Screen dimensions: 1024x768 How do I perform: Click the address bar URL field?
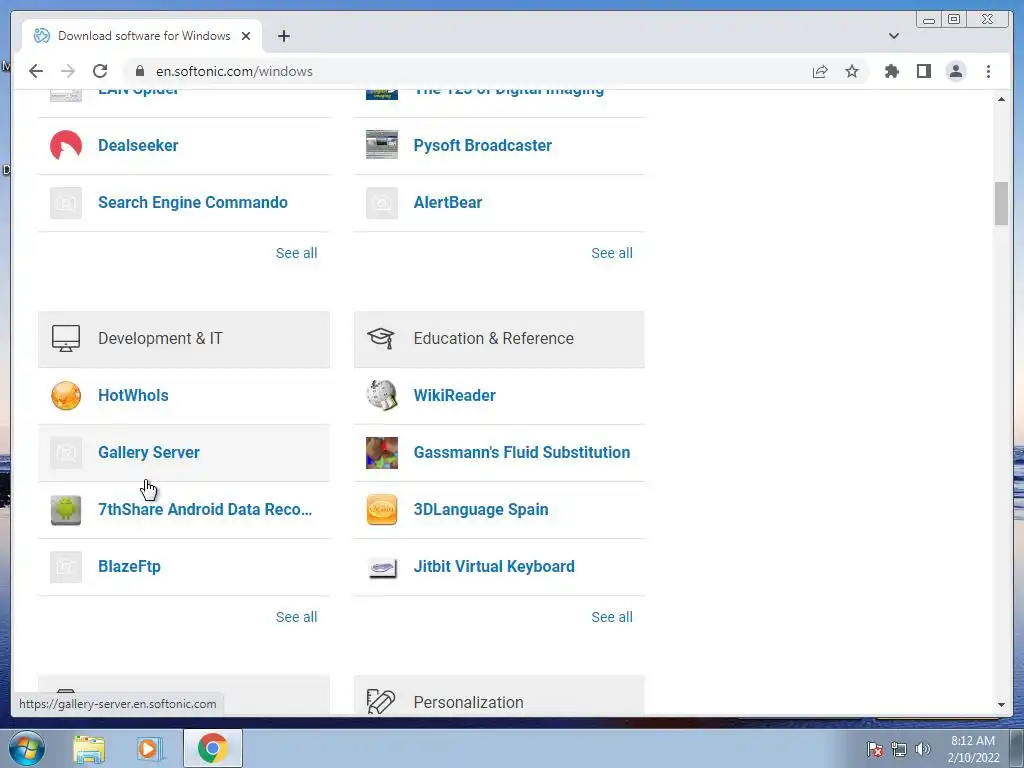(x=470, y=71)
